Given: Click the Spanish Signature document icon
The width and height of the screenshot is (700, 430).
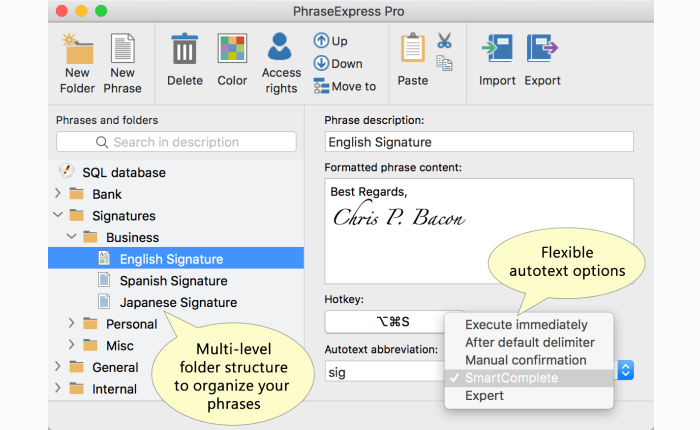Looking at the screenshot, I should pyautogui.click(x=104, y=280).
